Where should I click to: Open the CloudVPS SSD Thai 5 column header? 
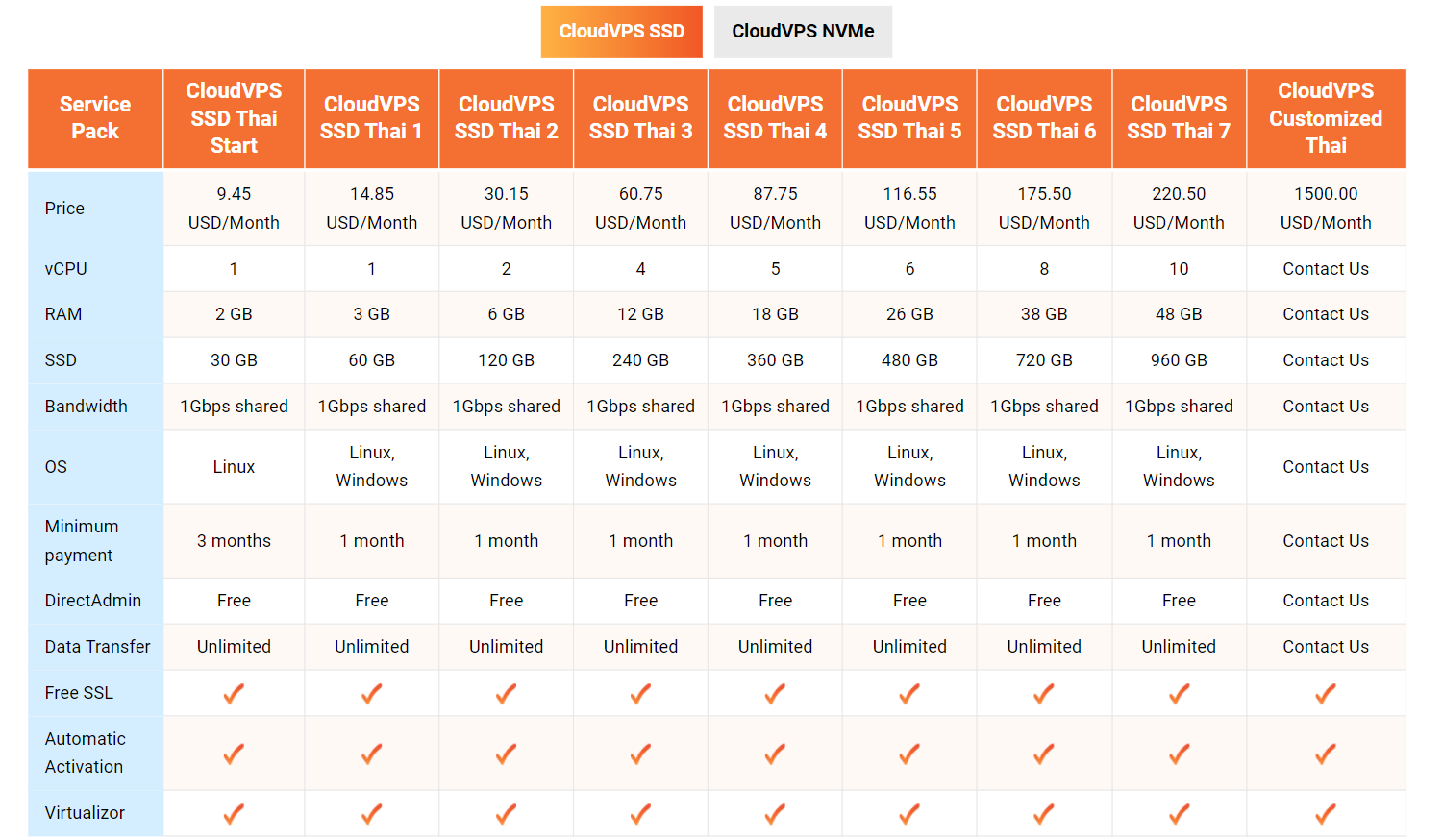(909, 117)
